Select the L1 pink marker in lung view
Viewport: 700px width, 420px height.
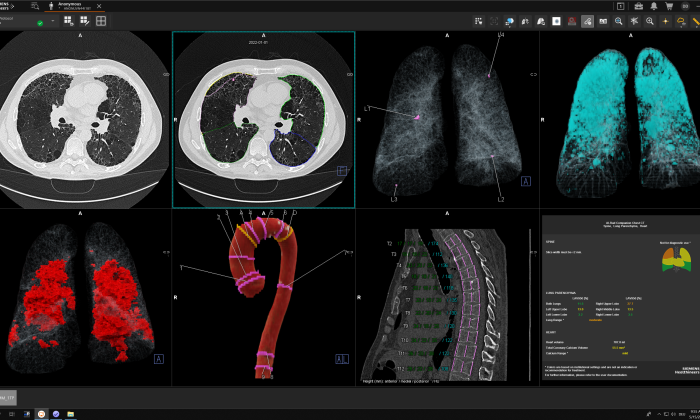click(416, 117)
